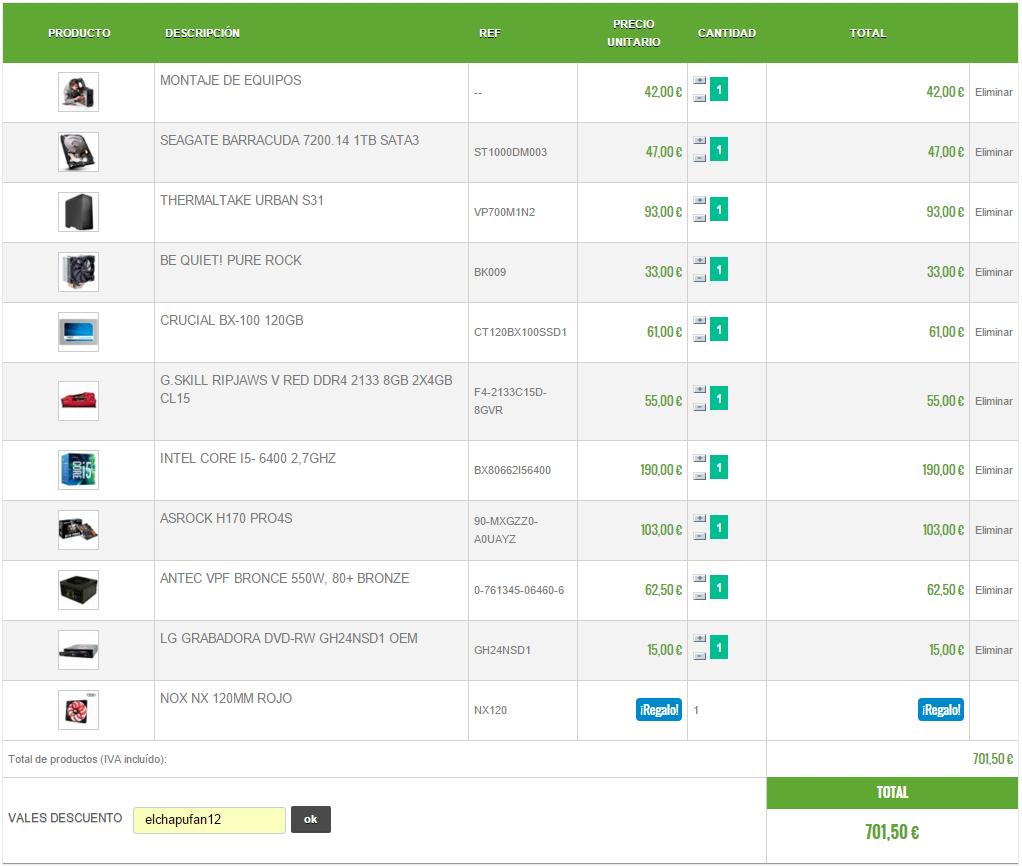Remove Be Quiet! Pure Rock with Eliminar
1022x866 pixels.
[993, 272]
